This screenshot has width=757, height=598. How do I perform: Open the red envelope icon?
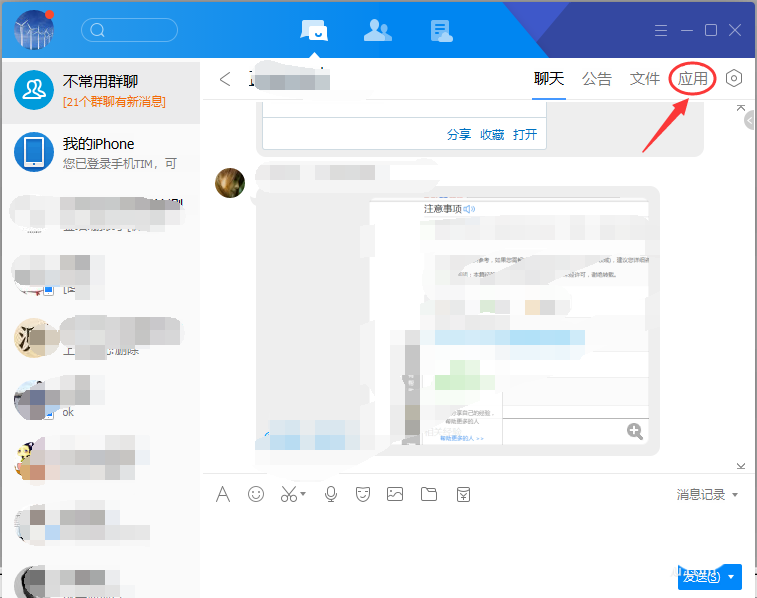tap(463, 494)
